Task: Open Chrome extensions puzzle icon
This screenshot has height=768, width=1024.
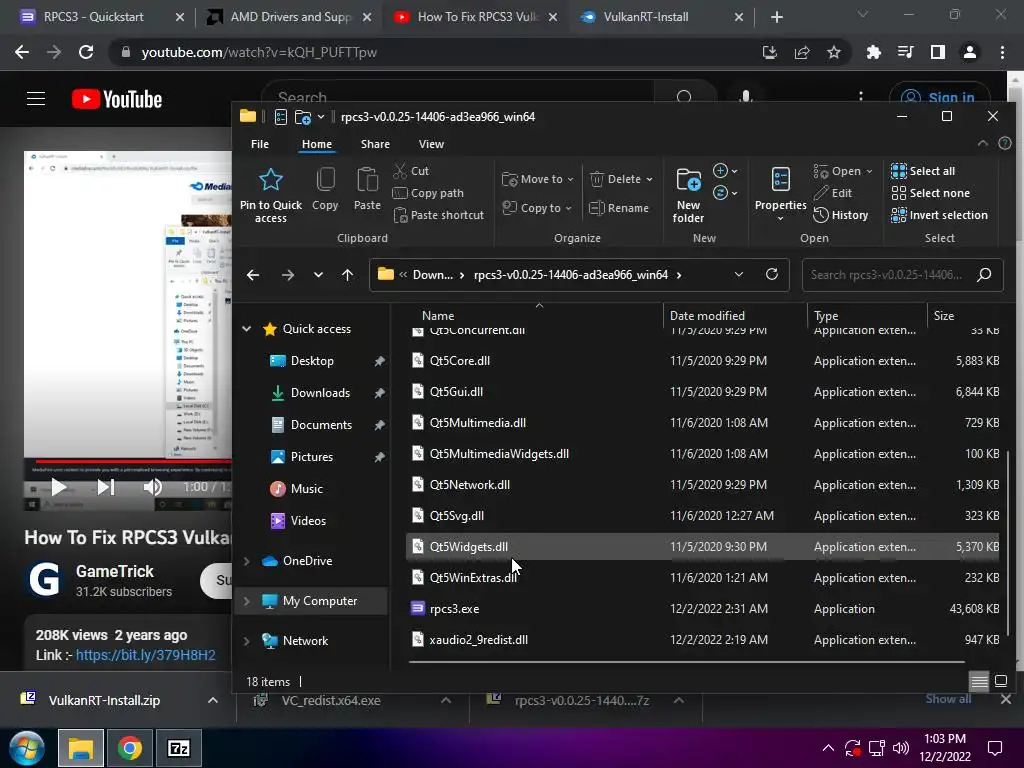Action: pos(873,52)
